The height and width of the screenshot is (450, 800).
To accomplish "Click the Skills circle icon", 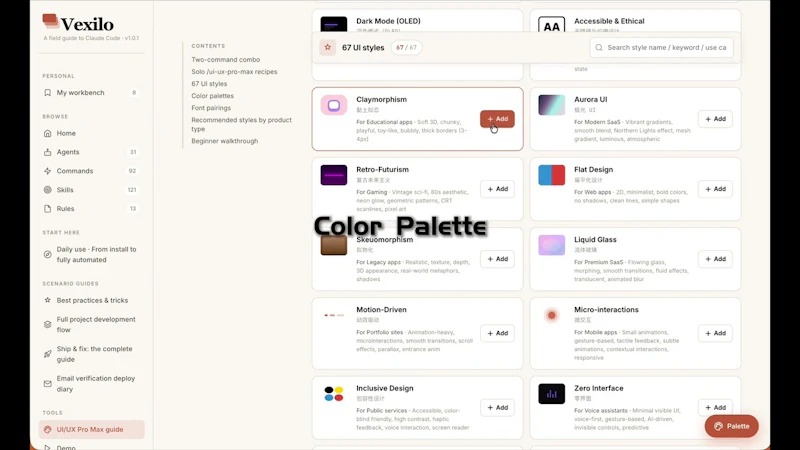I will click(x=47, y=190).
